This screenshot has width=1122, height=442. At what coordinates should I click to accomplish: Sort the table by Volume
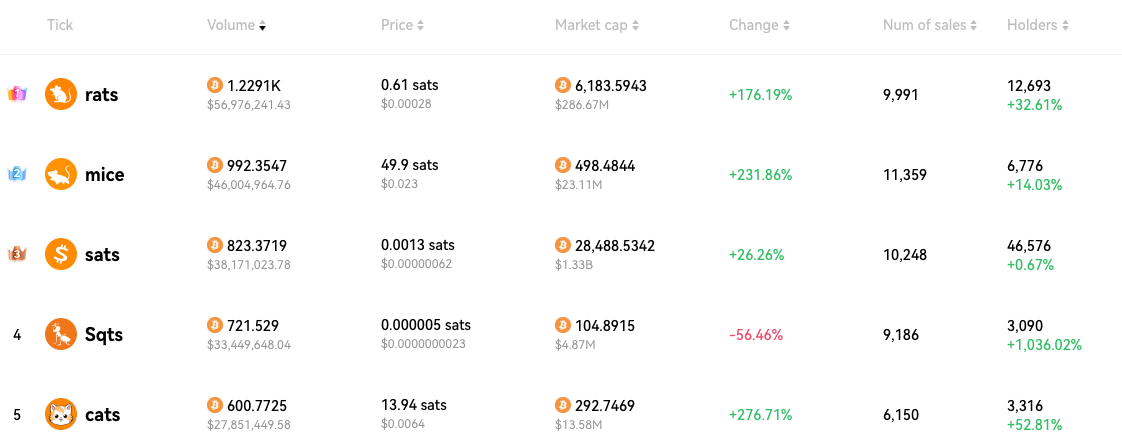point(236,25)
